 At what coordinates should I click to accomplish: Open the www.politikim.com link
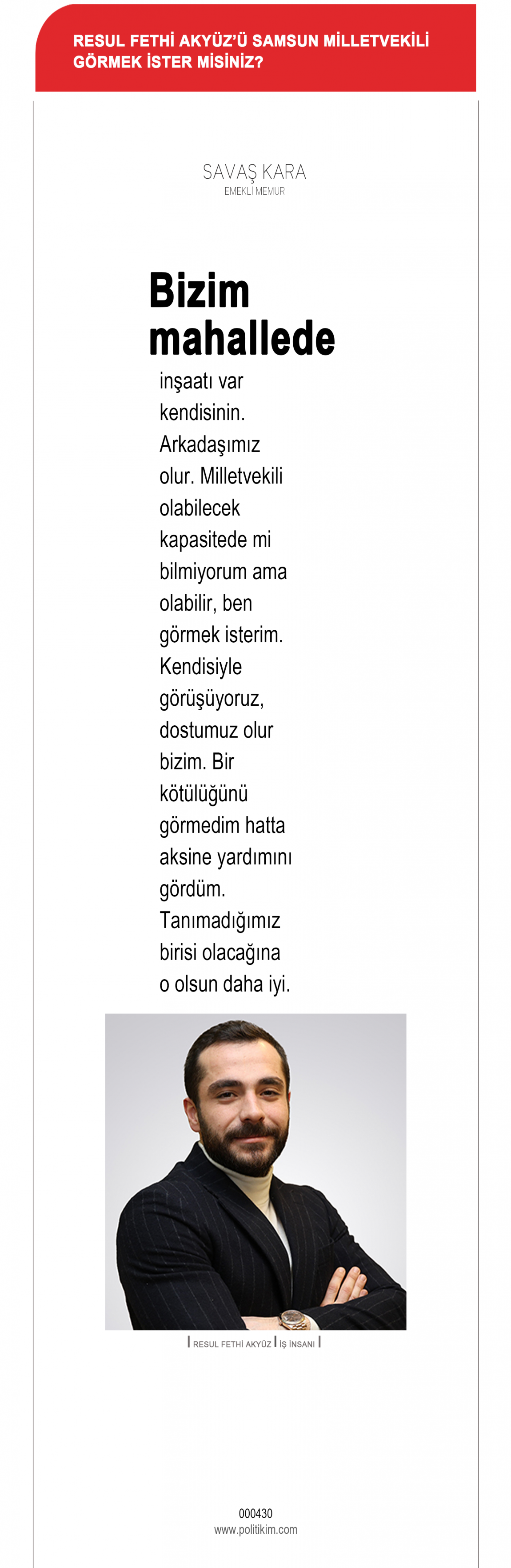255,1529
